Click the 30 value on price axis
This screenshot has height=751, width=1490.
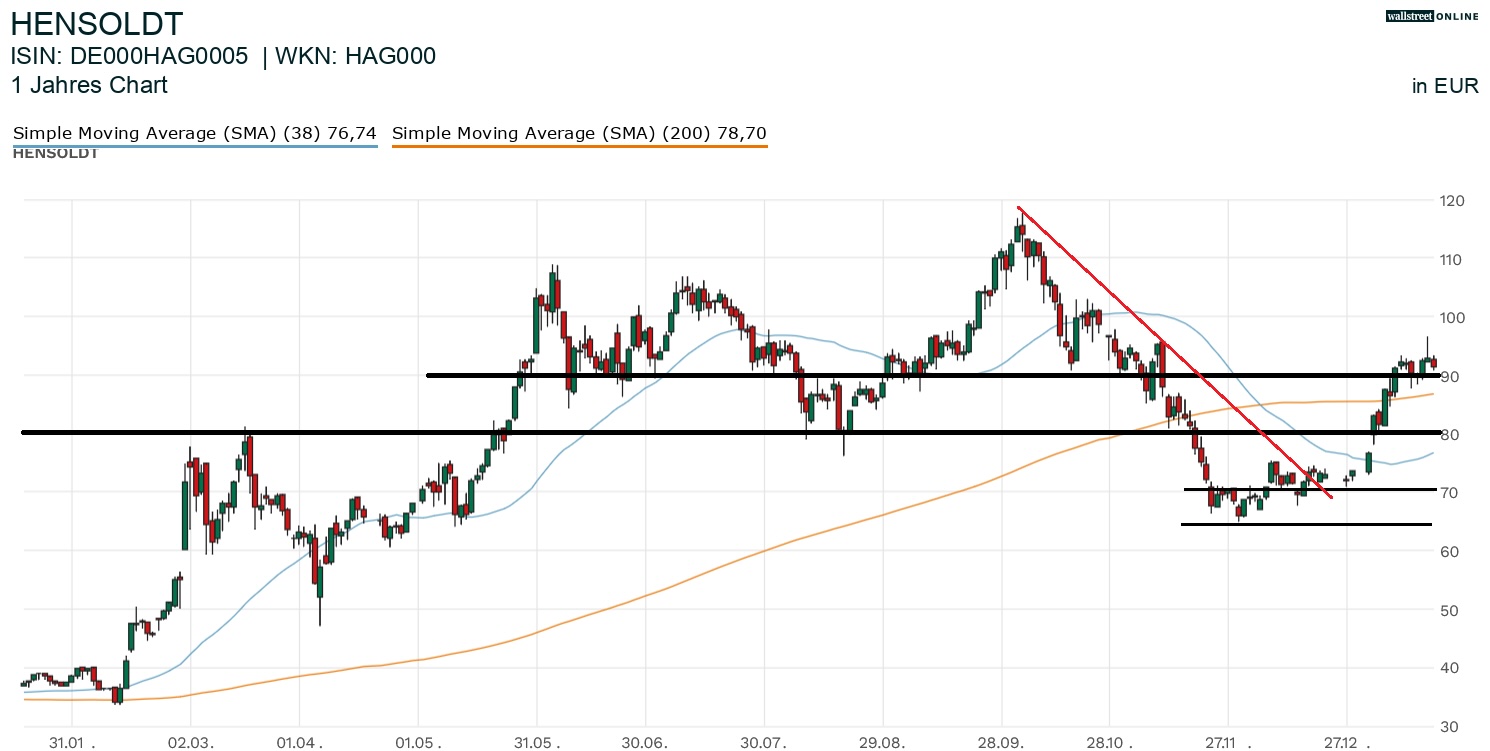click(x=1447, y=726)
